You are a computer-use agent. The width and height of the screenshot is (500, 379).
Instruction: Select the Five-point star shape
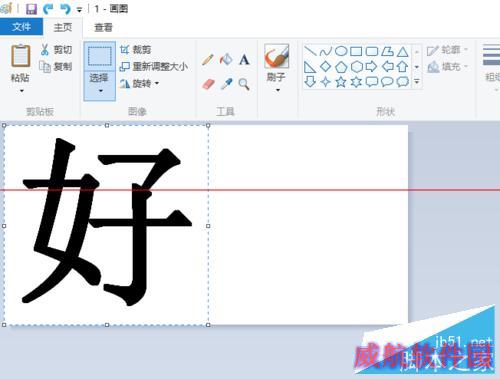[x=341, y=82]
